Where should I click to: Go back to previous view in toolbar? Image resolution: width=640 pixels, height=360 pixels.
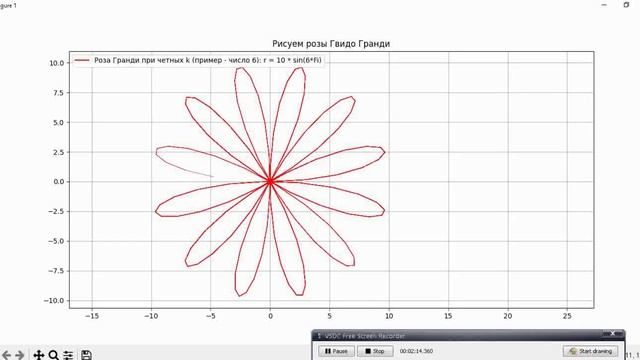(7, 355)
